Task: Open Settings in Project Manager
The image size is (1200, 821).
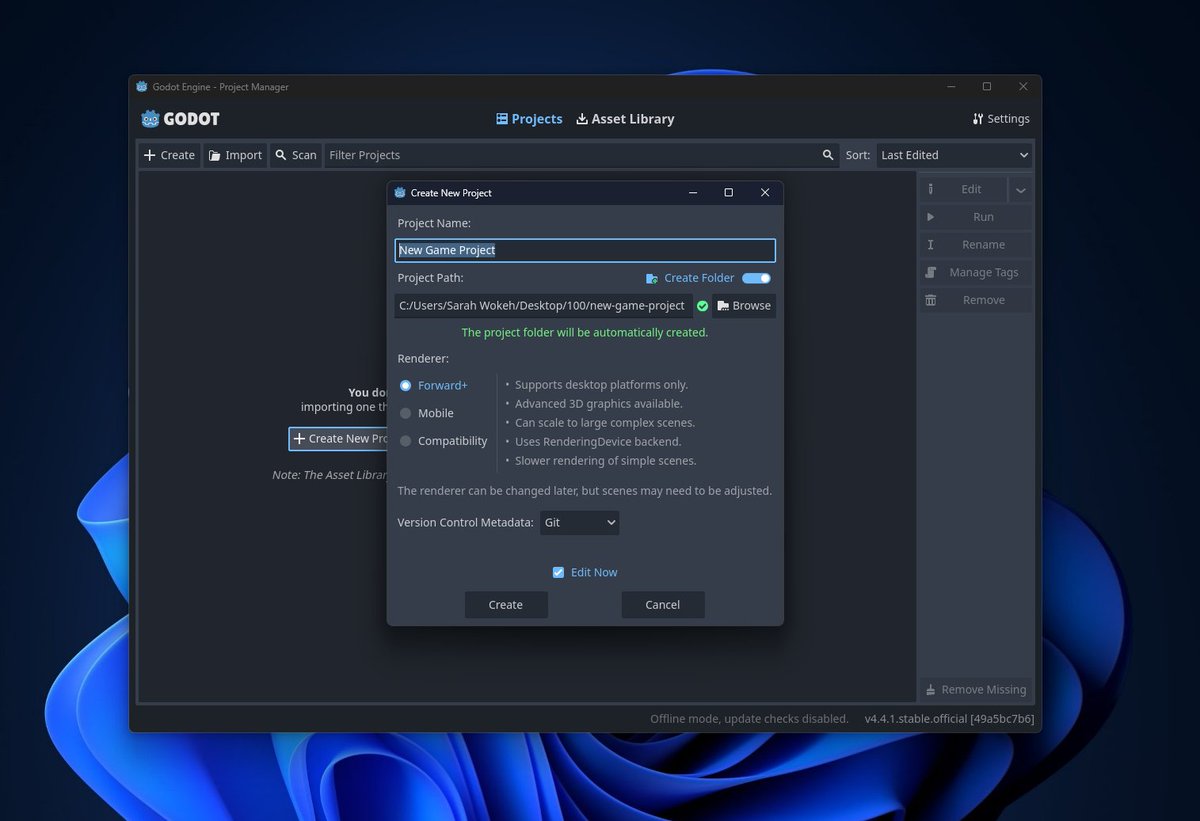Action: pyautogui.click(x=1000, y=119)
